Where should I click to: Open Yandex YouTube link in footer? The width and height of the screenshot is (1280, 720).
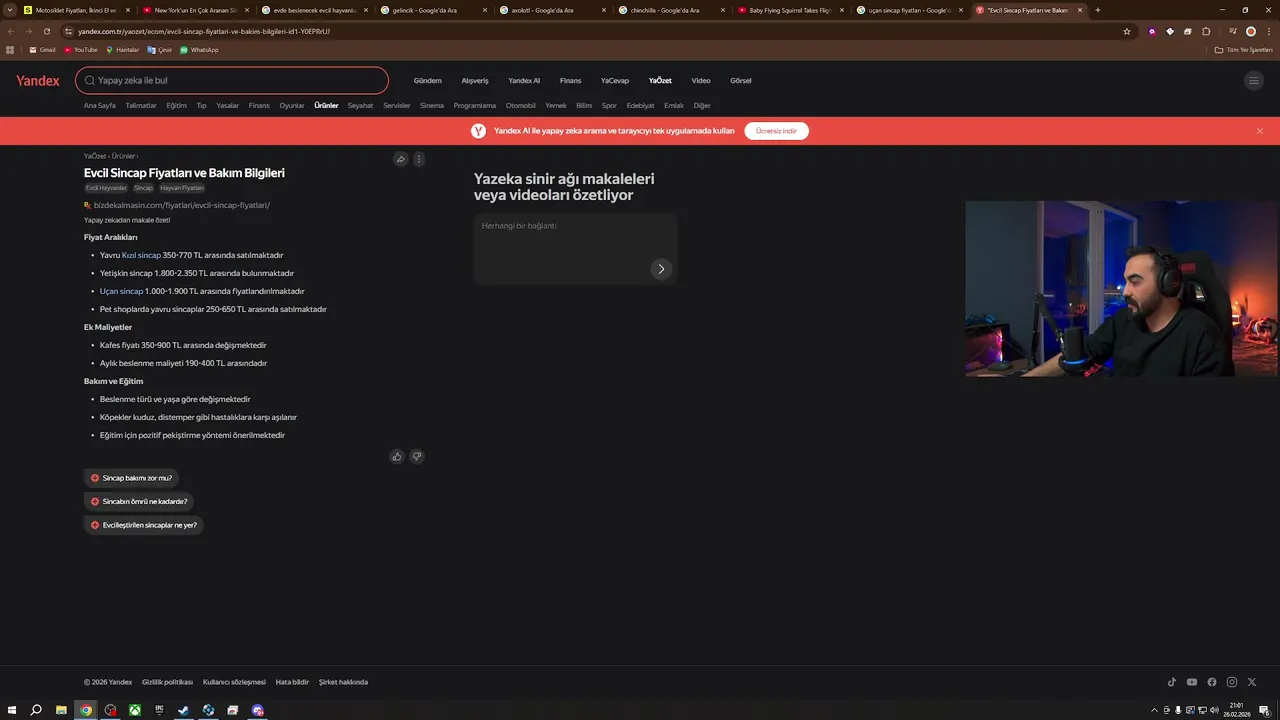pos(1192,682)
